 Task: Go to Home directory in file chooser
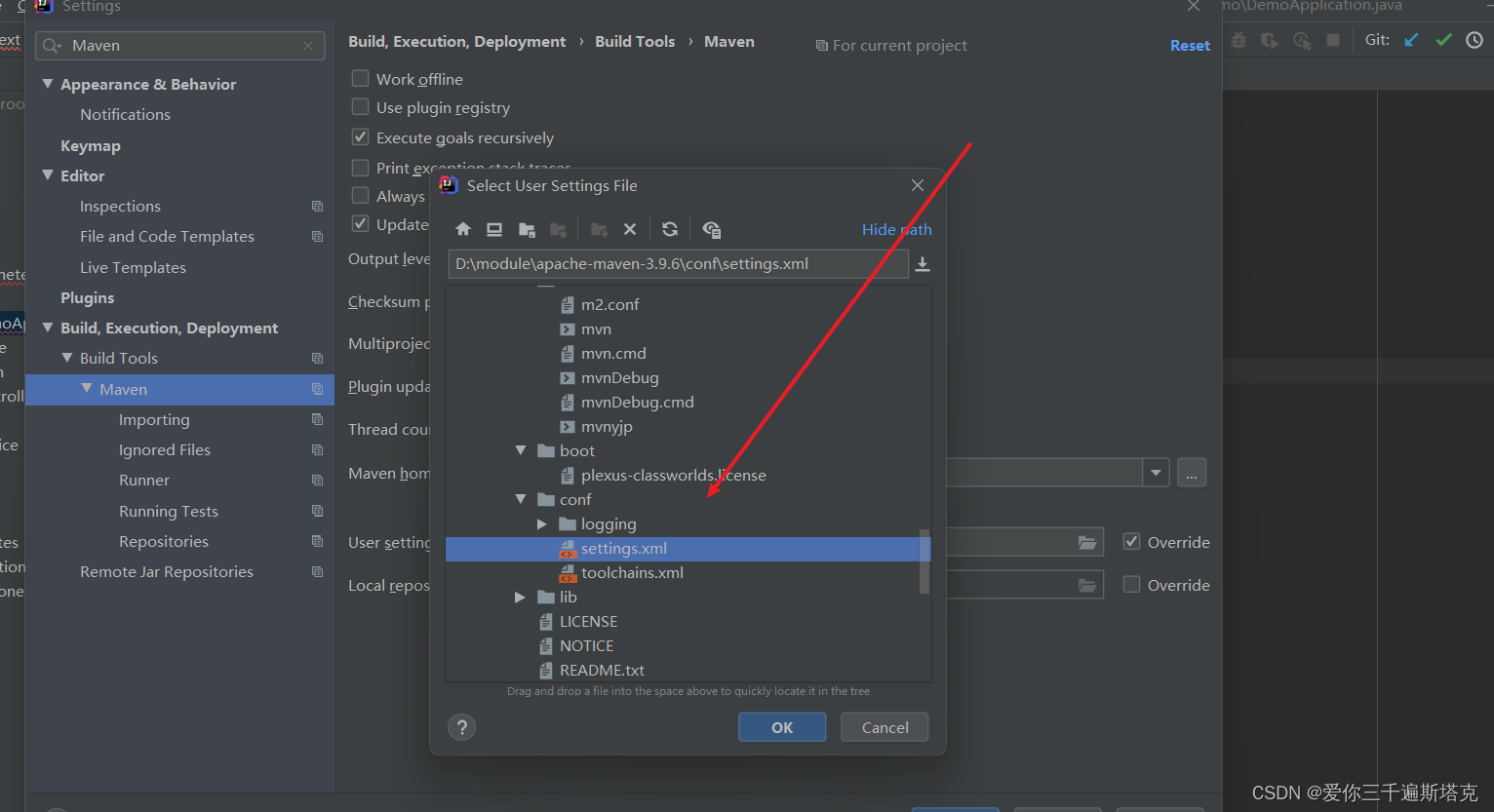(463, 229)
